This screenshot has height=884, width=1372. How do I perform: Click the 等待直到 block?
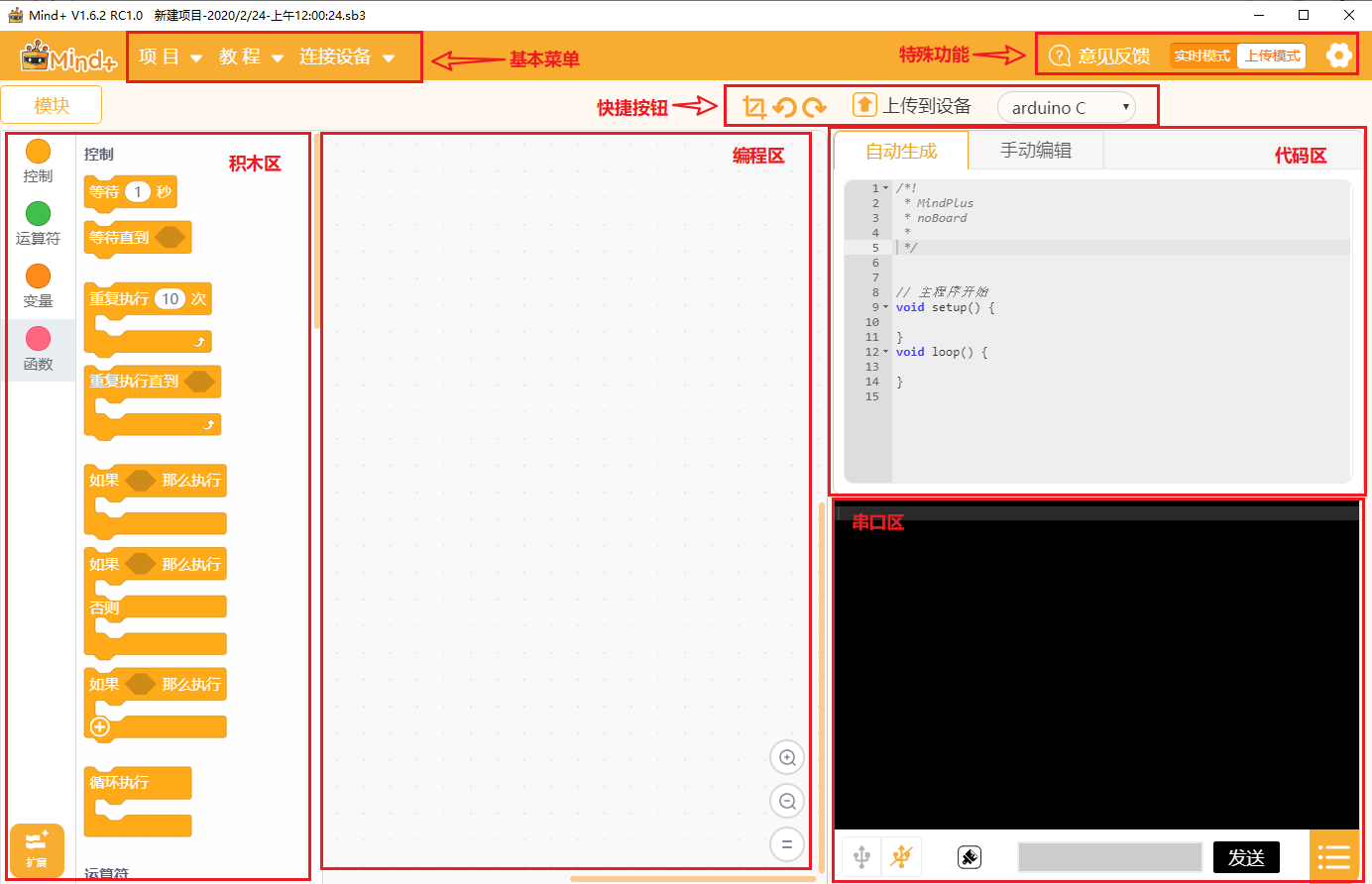coord(137,238)
